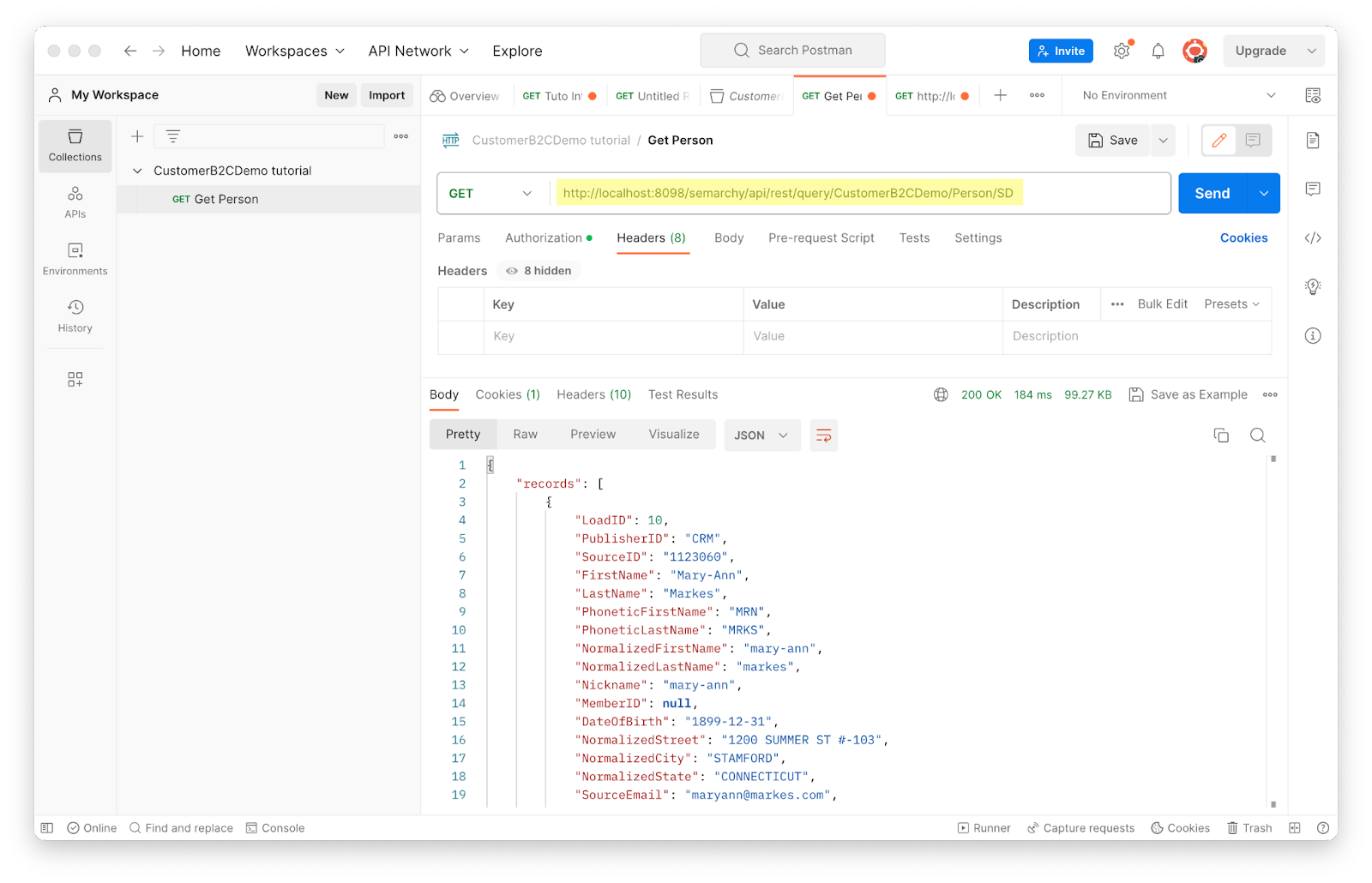Click the Cookies link
Viewport: 1372px width, 883px height.
pyautogui.click(x=1243, y=238)
